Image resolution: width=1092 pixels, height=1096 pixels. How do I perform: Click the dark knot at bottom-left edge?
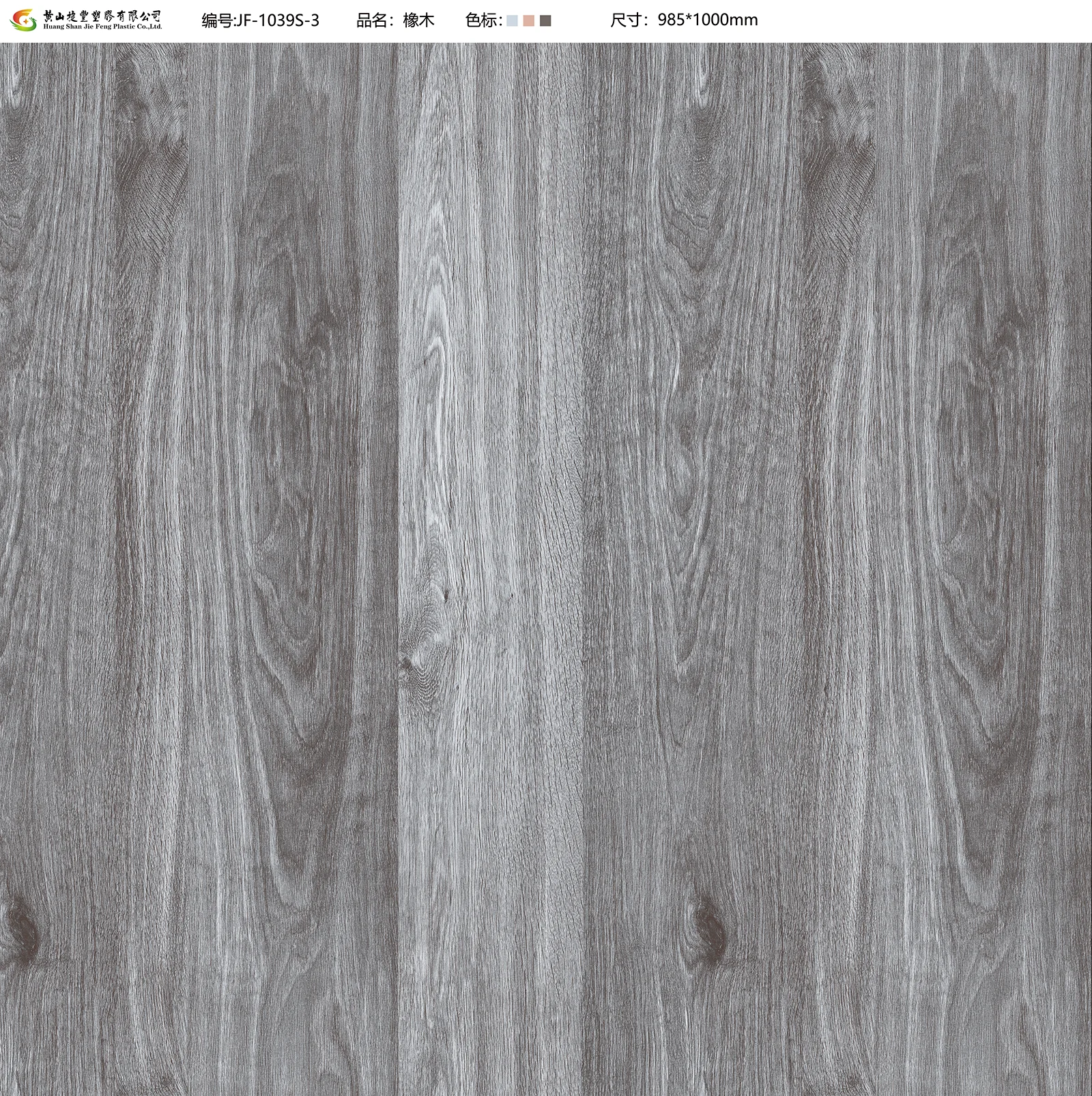coord(20,928)
